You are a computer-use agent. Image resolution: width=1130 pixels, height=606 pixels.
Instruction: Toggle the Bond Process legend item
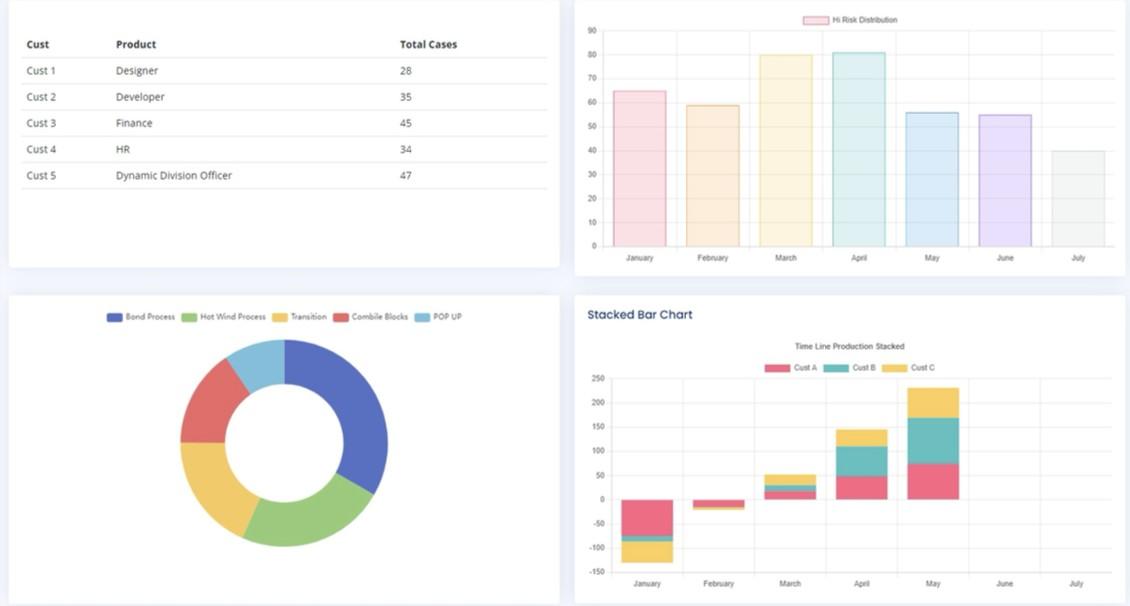point(141,317)
